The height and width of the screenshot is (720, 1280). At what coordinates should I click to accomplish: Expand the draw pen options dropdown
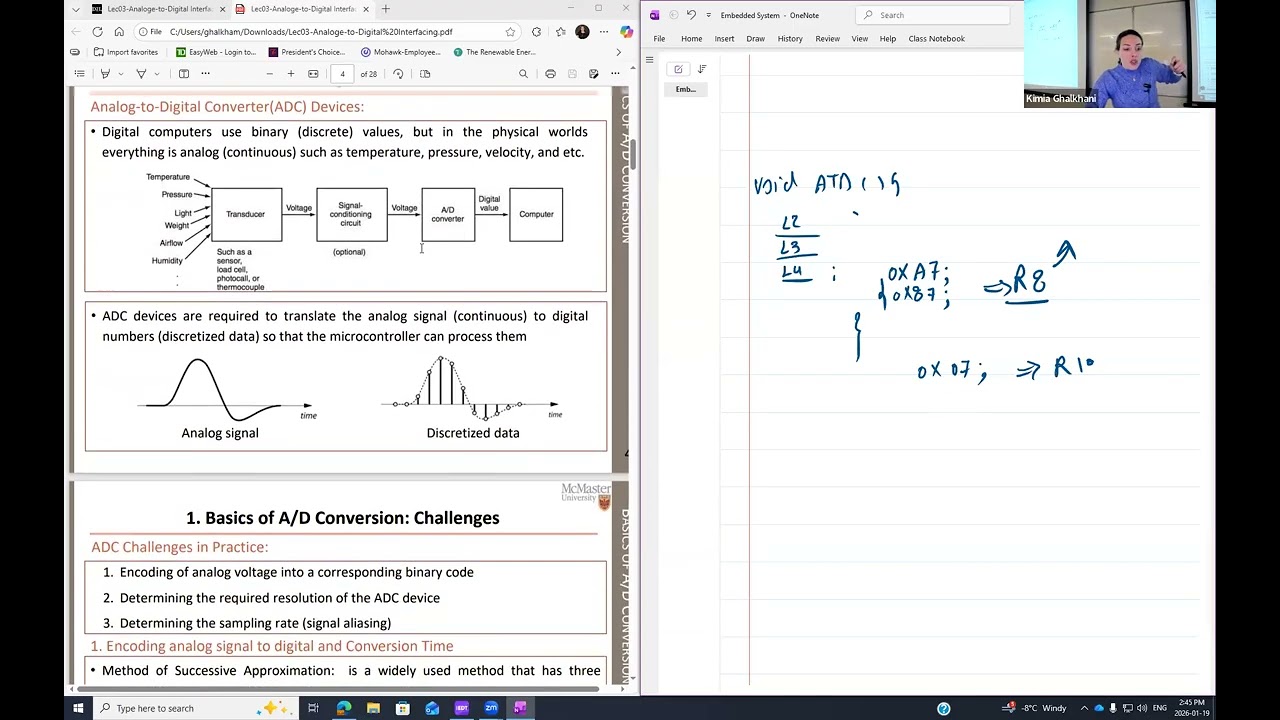click(x=120, y=74)
